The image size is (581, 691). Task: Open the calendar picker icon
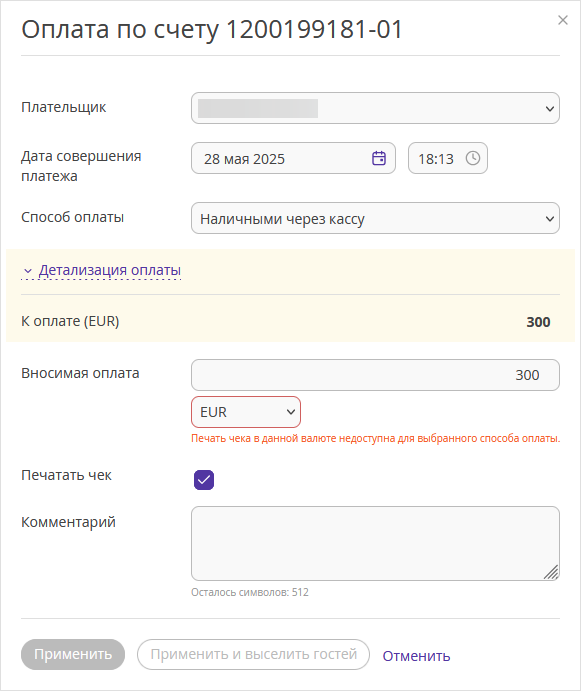point(379,158)
